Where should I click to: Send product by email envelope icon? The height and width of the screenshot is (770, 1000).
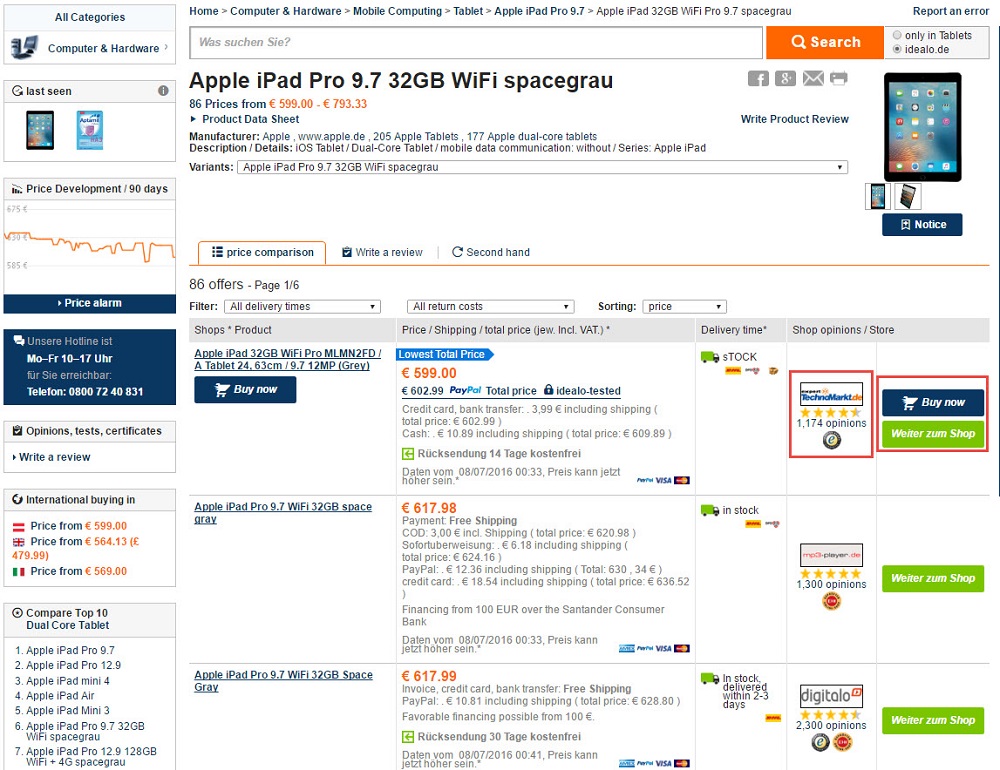tap(813, 78)
